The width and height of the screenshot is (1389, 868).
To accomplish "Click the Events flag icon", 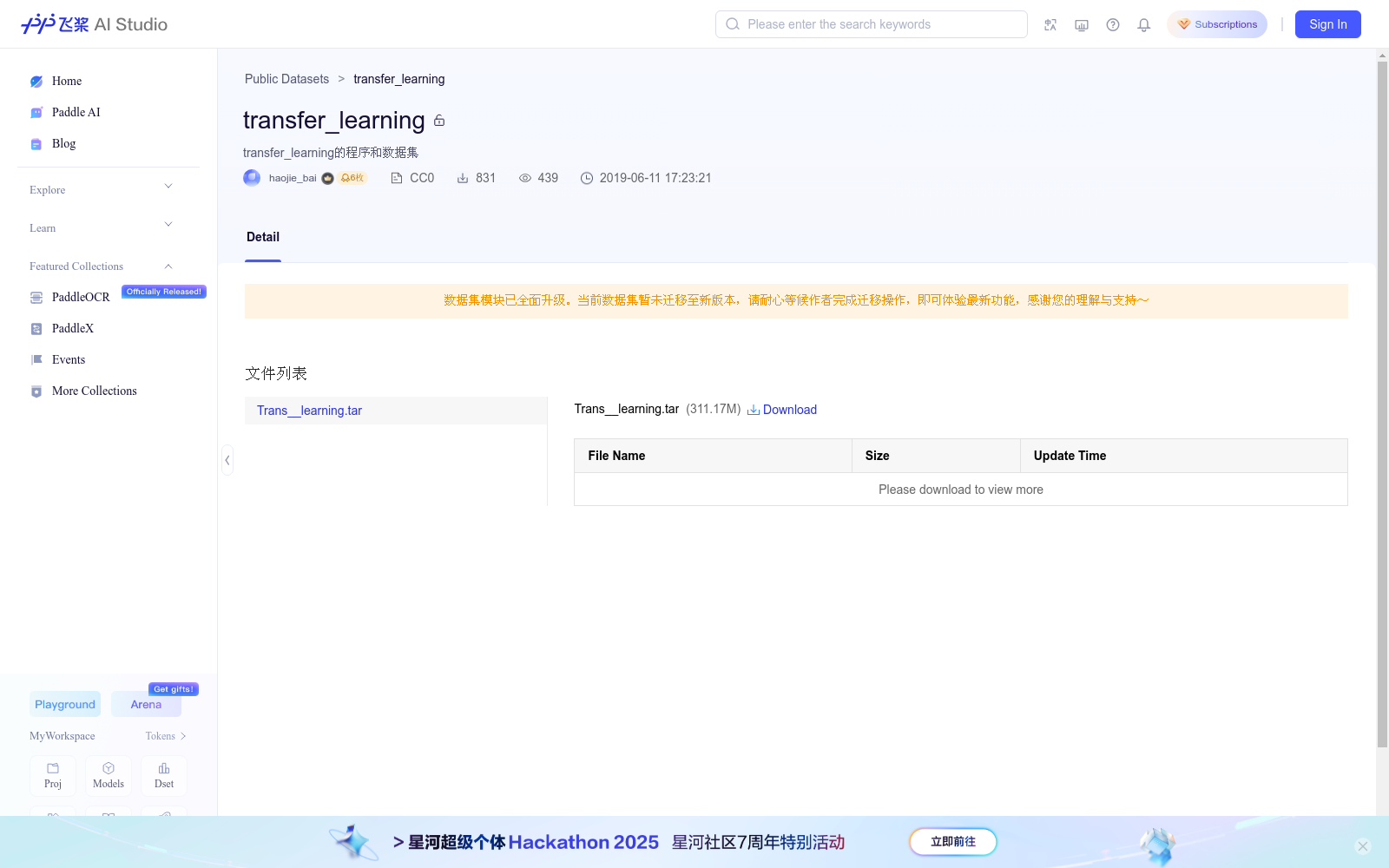I will click(36, 360).
